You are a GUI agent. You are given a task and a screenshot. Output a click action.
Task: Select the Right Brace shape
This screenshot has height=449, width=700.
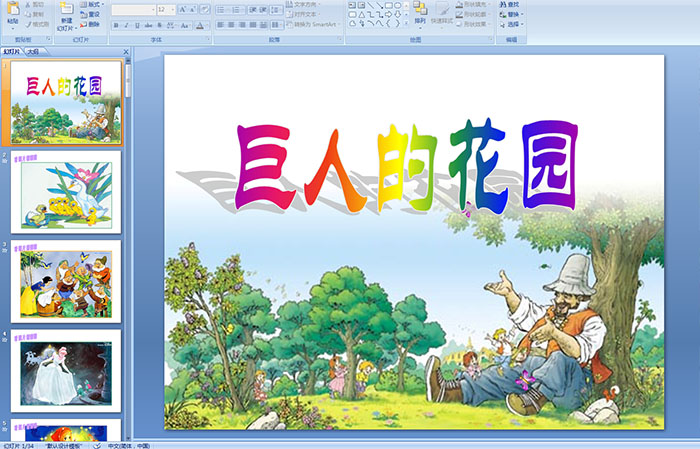(x=397, y=23)
